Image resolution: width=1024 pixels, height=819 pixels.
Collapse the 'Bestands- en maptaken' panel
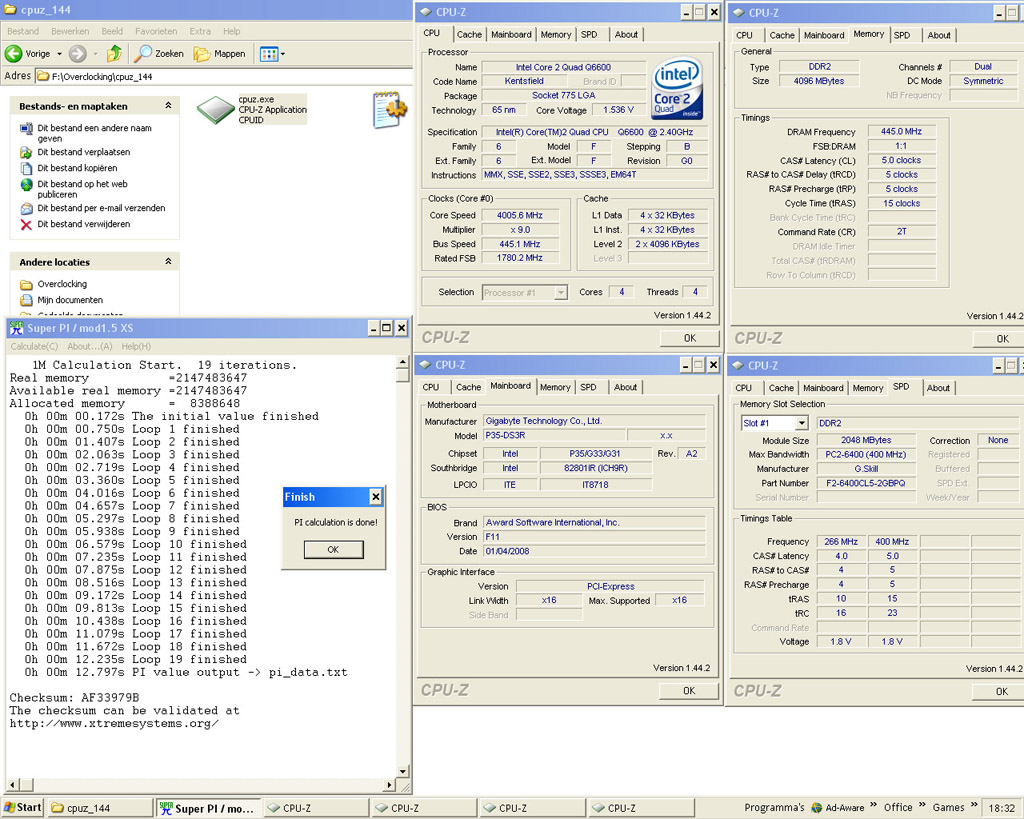tap(168, 105)
